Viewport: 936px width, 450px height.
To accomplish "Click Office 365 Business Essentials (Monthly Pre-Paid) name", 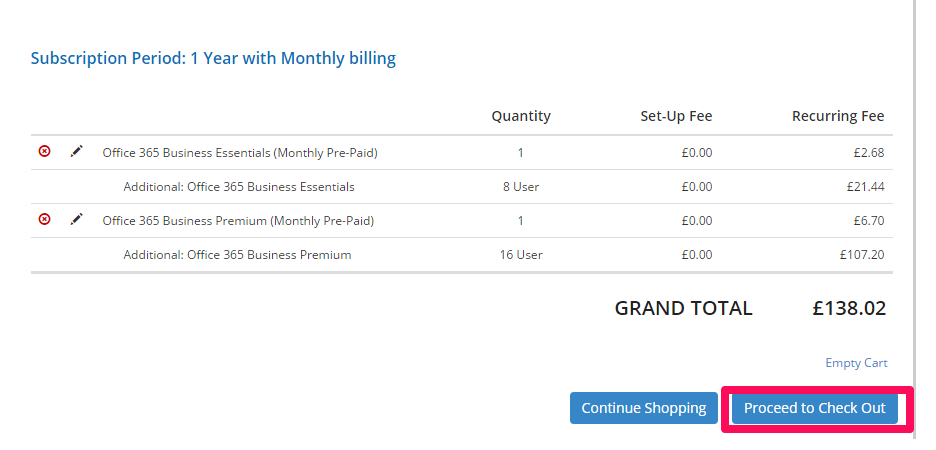I will point(240,153).
